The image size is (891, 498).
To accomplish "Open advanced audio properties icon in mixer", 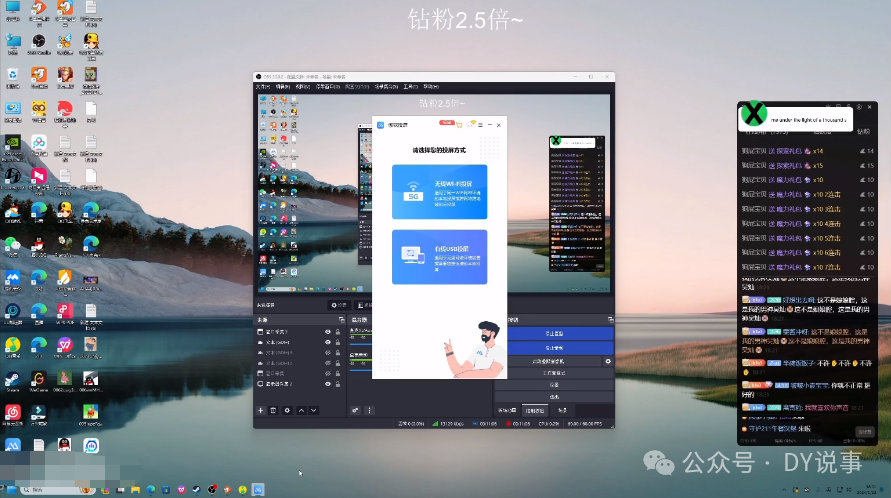I will (355, 410).
